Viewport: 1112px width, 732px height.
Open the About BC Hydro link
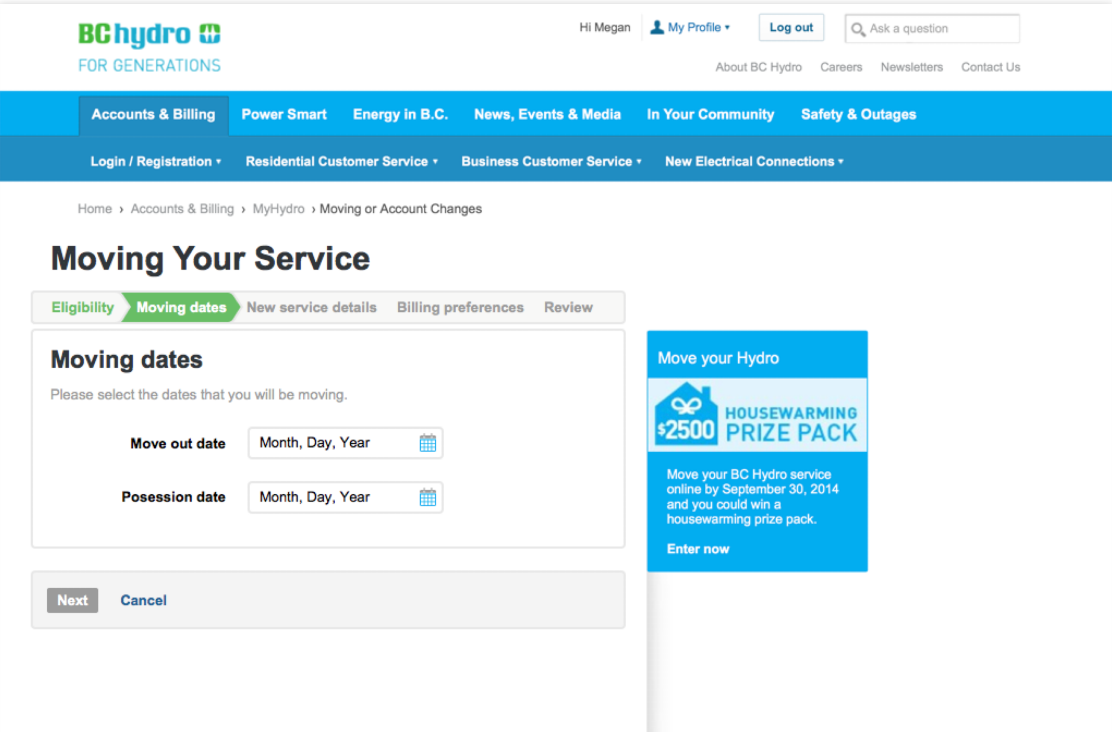pos(758,67)
